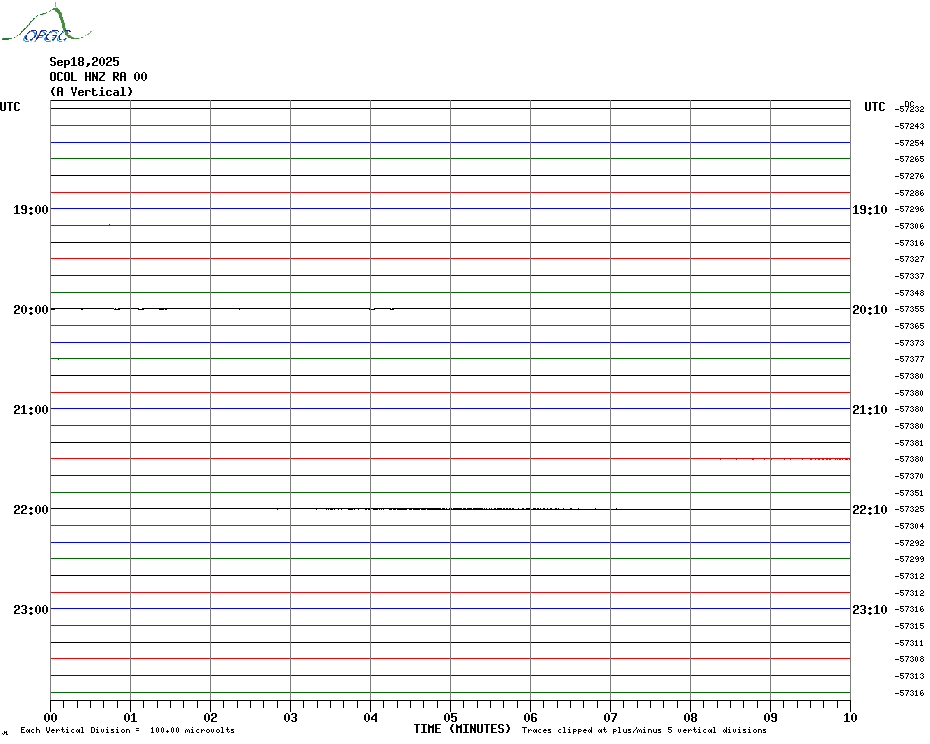Click the 22:10 time label
This screenshot has width=930, height=744.
click(x=870, y=510)
